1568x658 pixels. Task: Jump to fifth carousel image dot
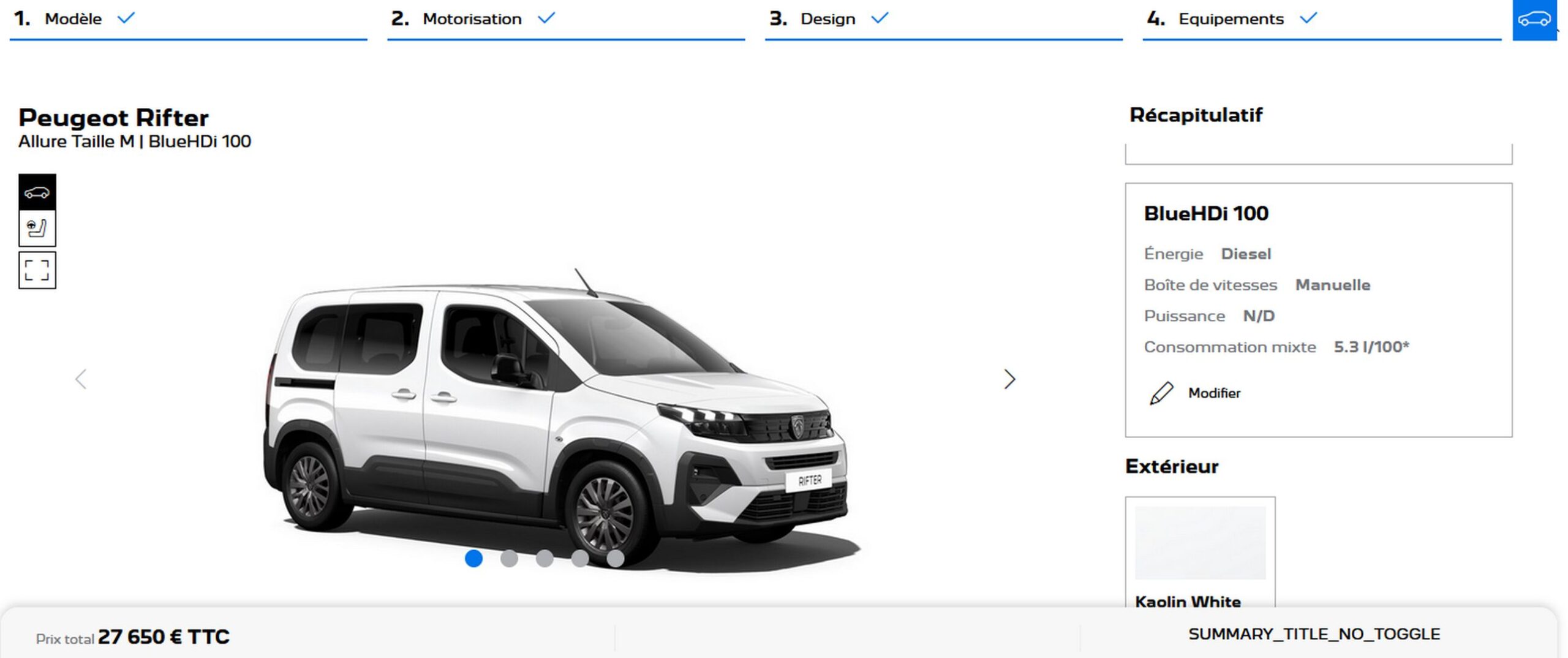pyautogui.click(x=615, y=558)
